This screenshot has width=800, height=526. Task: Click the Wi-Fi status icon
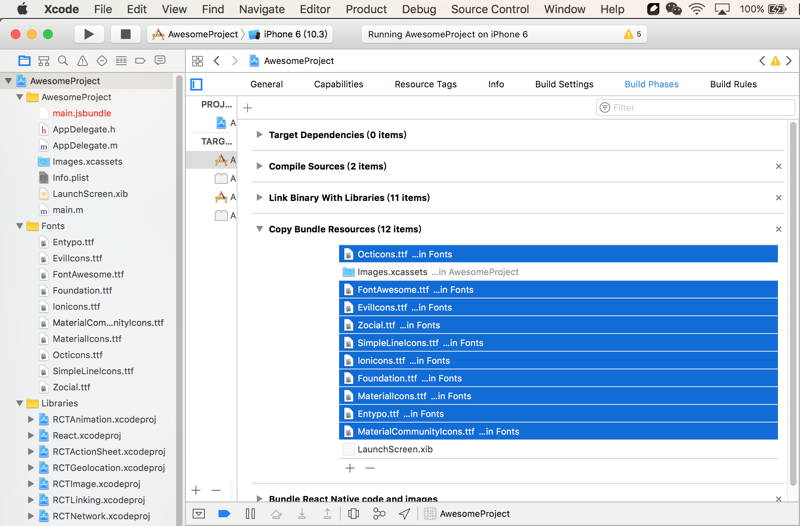pyautogui.click(x=696, y=9)
